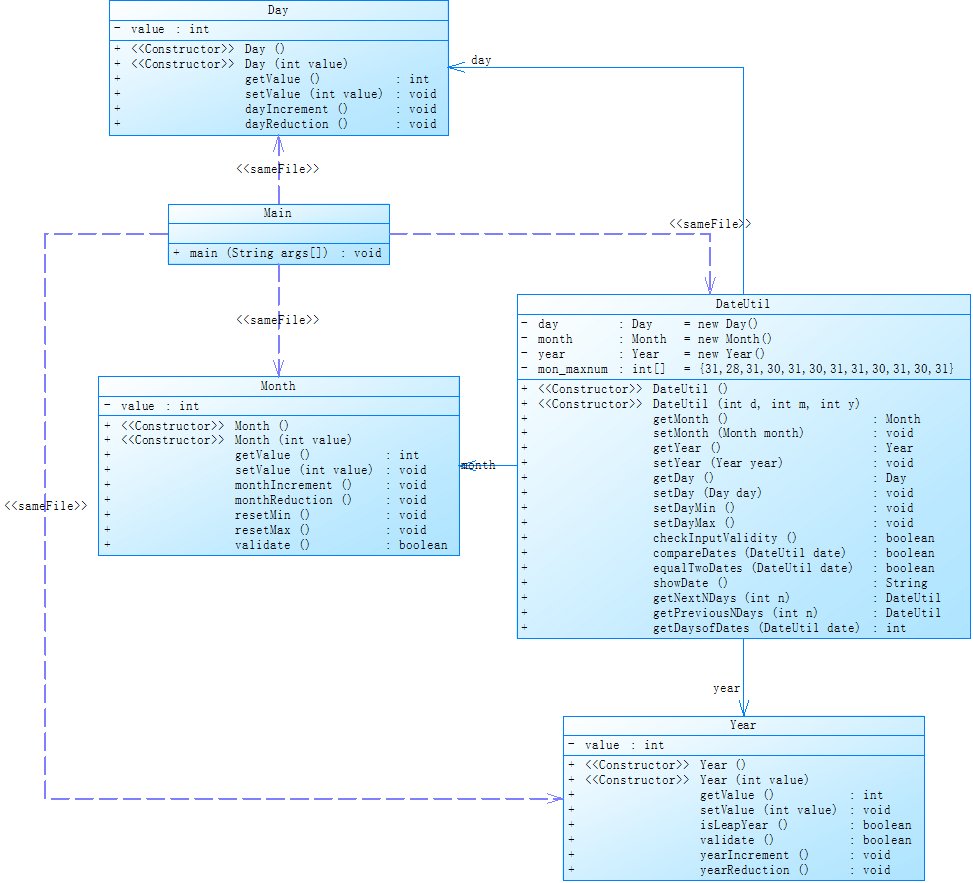Viewport: 973px width, 883px height.
Task: Click checkInputValidity() method row
Action: 728,538
